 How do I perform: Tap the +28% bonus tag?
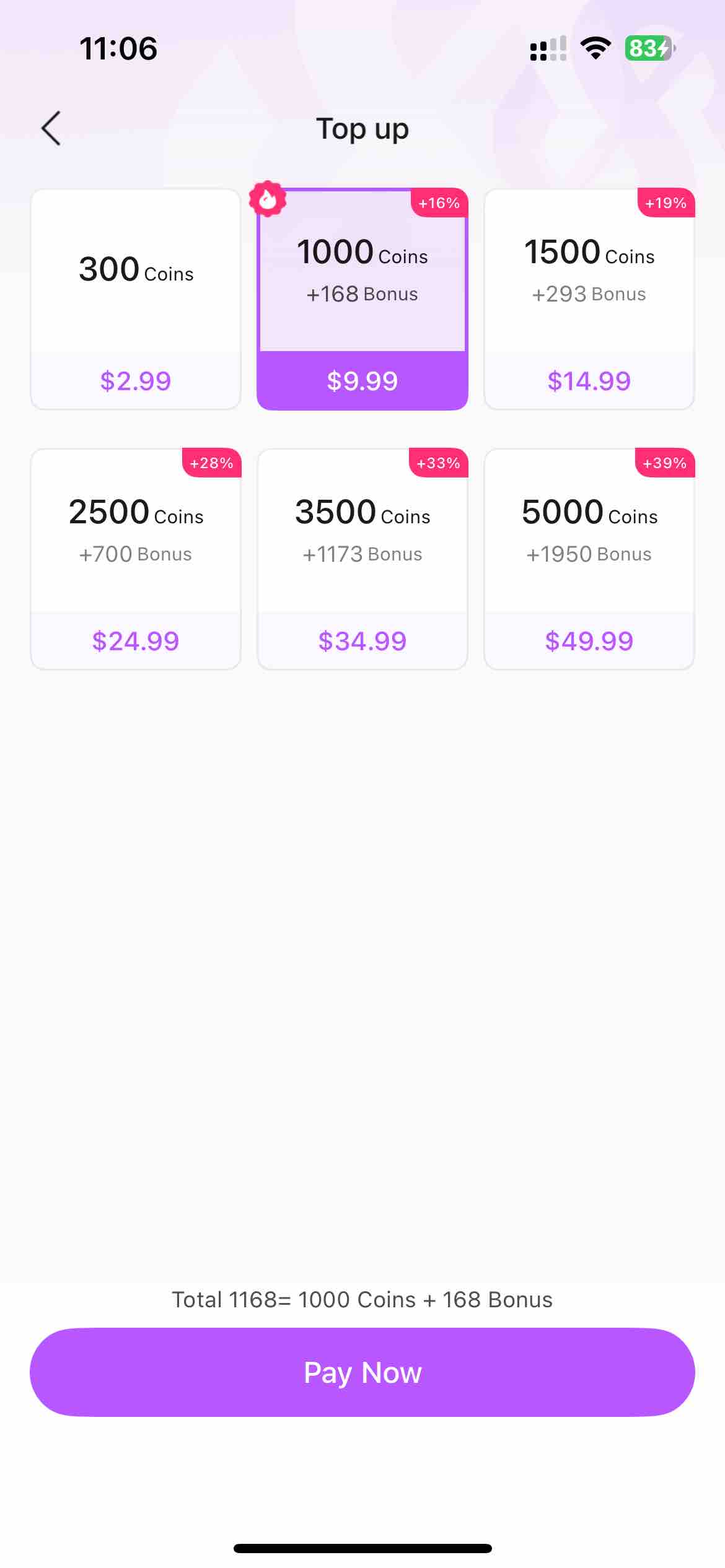coord(211,463)
